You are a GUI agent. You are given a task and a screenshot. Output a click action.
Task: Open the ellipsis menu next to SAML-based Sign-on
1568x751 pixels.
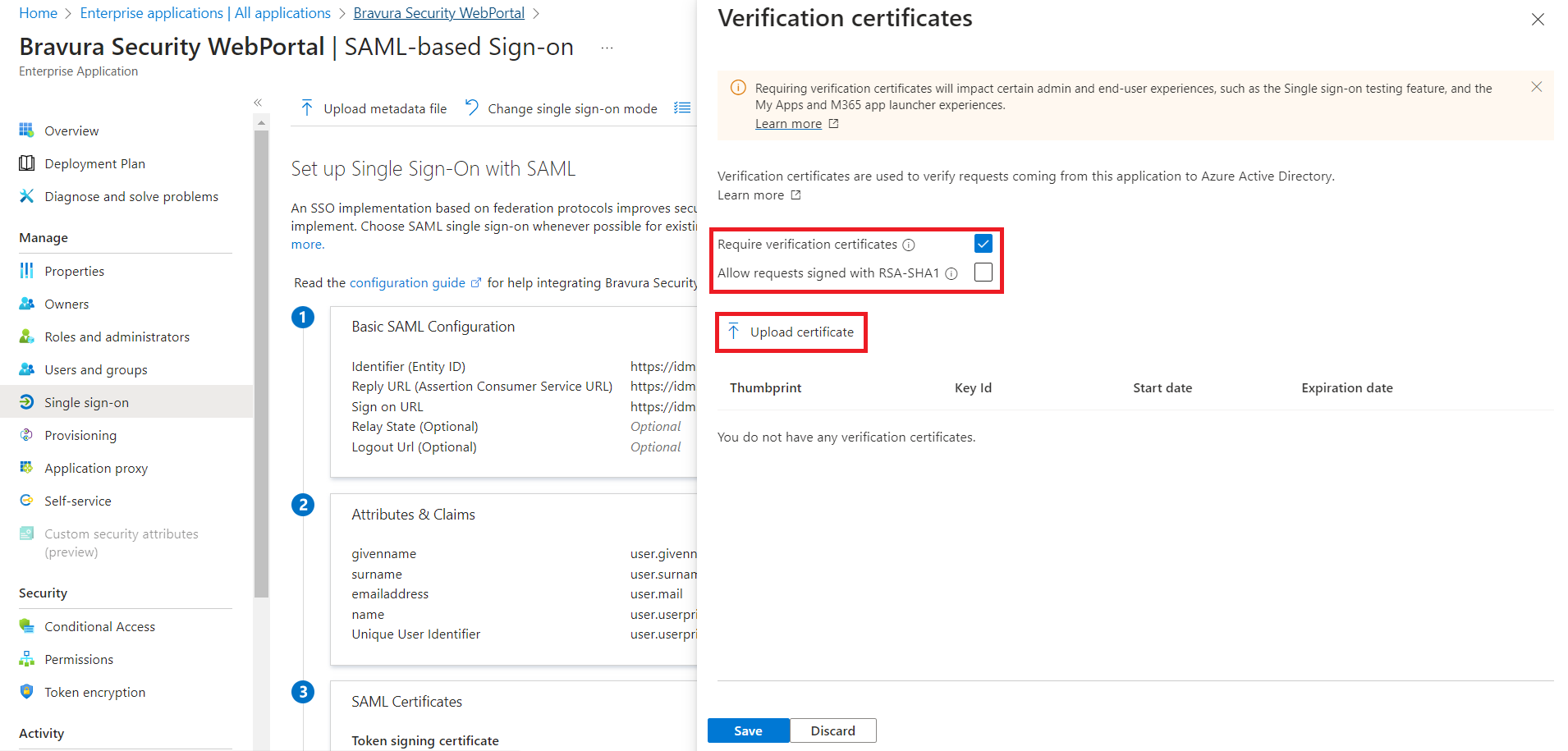(607, 47)
